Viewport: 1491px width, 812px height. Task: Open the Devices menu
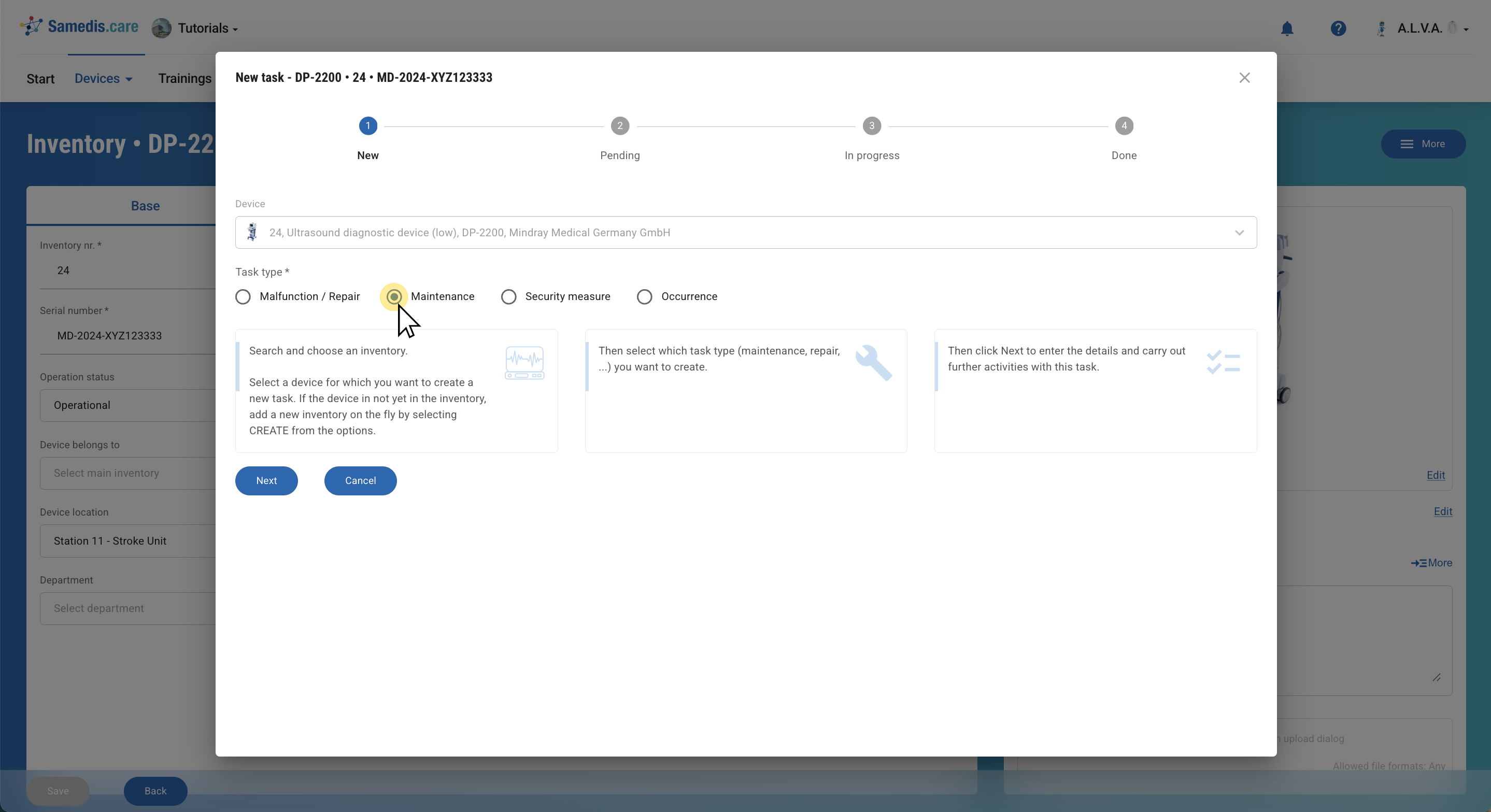pyautogui.click(x=103, y=79)
